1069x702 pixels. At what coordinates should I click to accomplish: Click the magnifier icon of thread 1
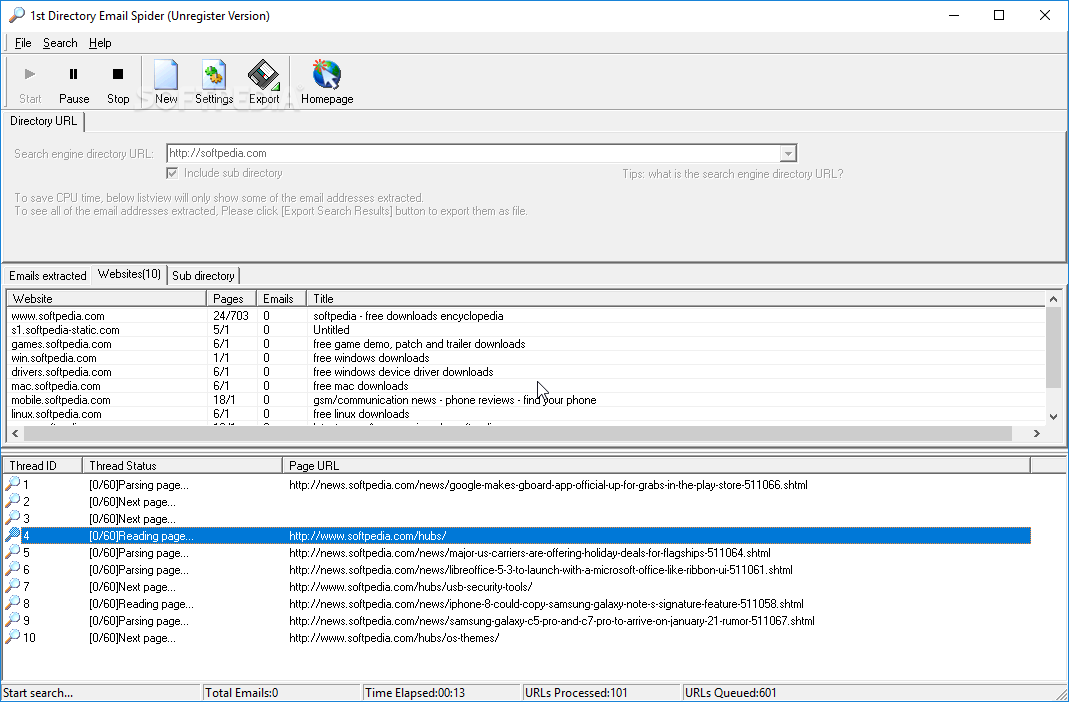pos(12,484)
